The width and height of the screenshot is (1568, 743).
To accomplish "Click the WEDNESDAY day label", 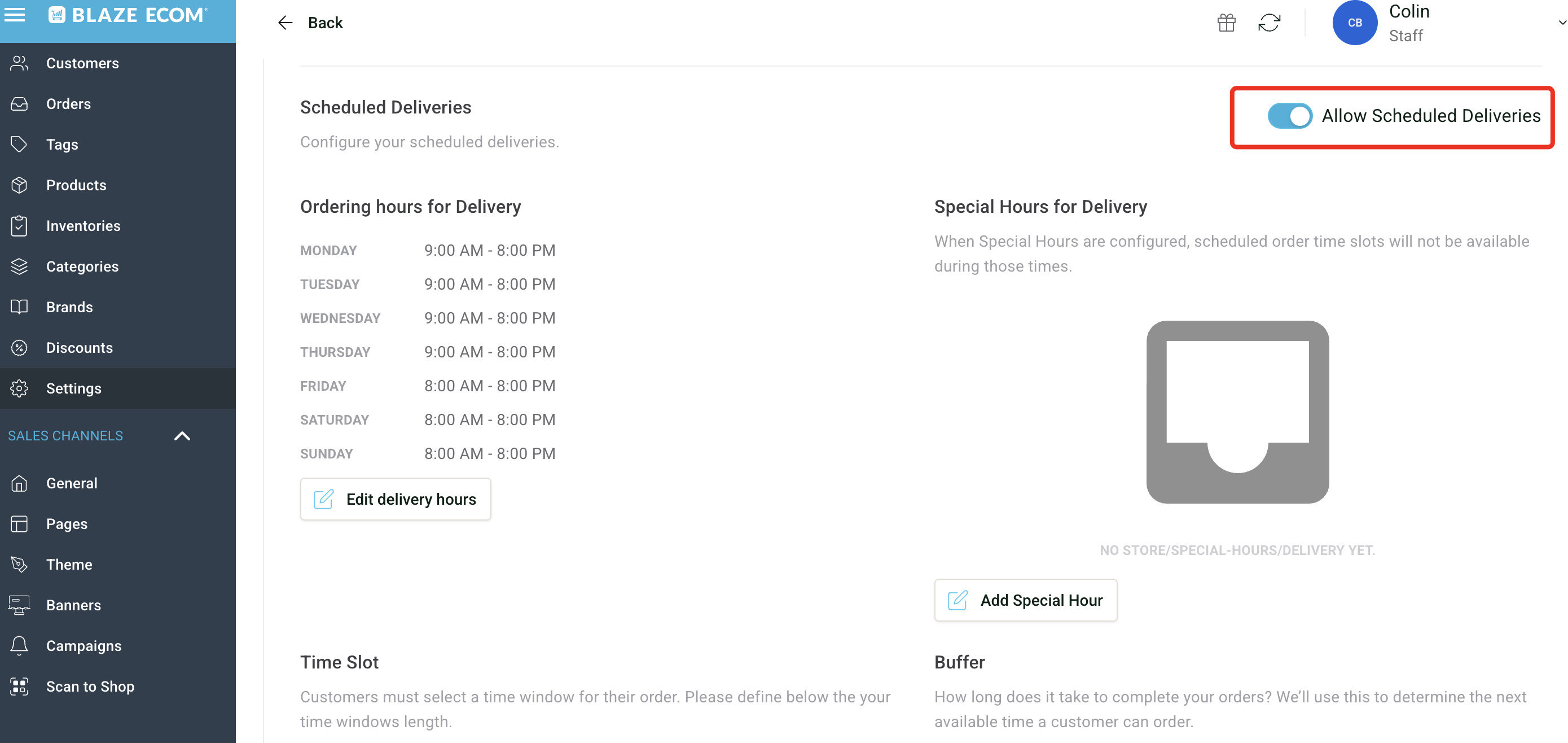I will (x=340, y=318).
